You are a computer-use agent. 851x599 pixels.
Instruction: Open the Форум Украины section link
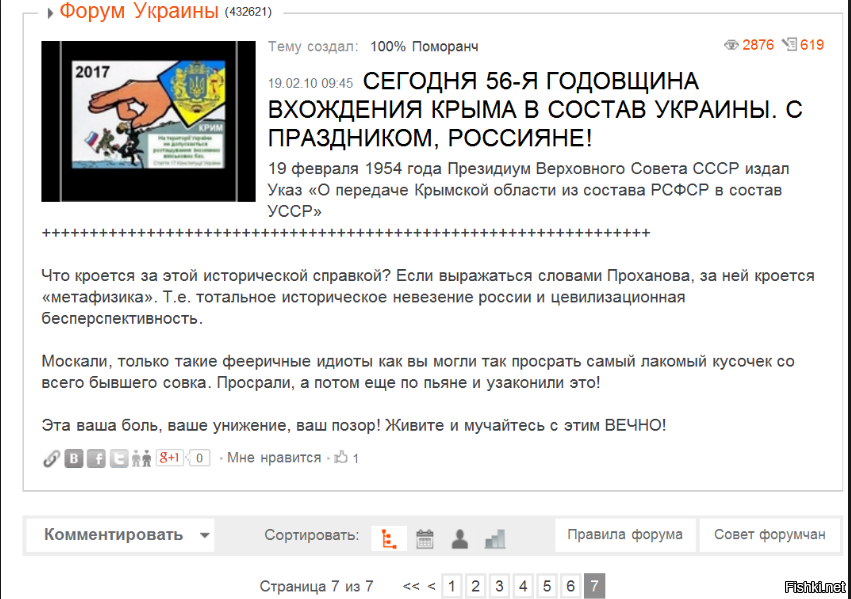point(139,10)
